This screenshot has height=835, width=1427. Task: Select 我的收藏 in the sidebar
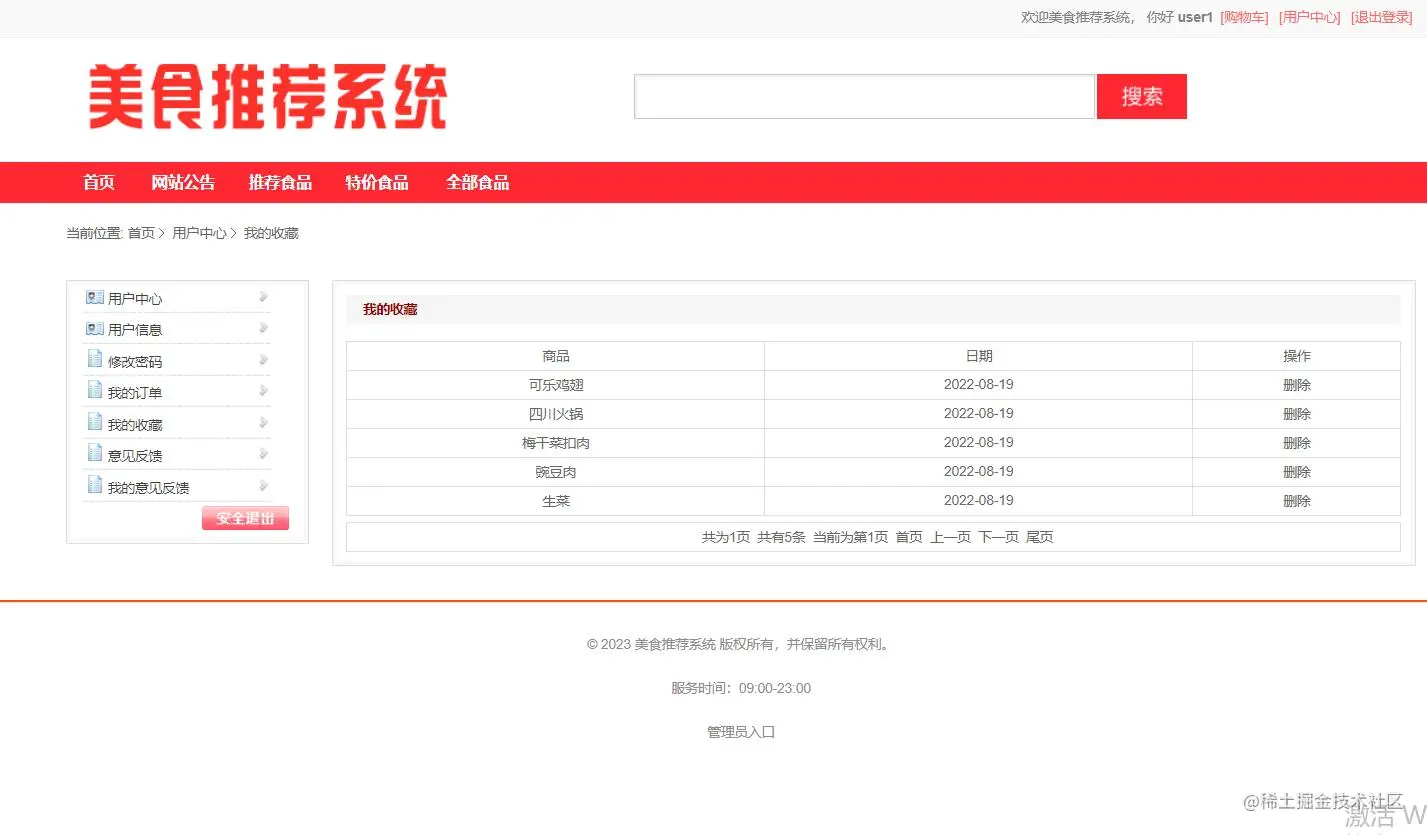pyautogui.click(x=135, y=425)
